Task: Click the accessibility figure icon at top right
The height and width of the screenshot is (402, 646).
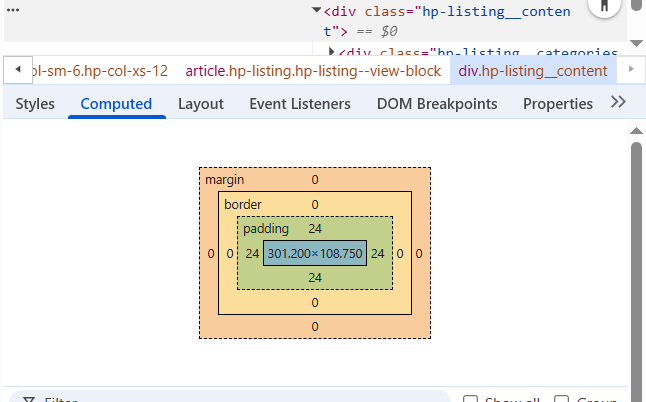Action: [x=604, y=6]
